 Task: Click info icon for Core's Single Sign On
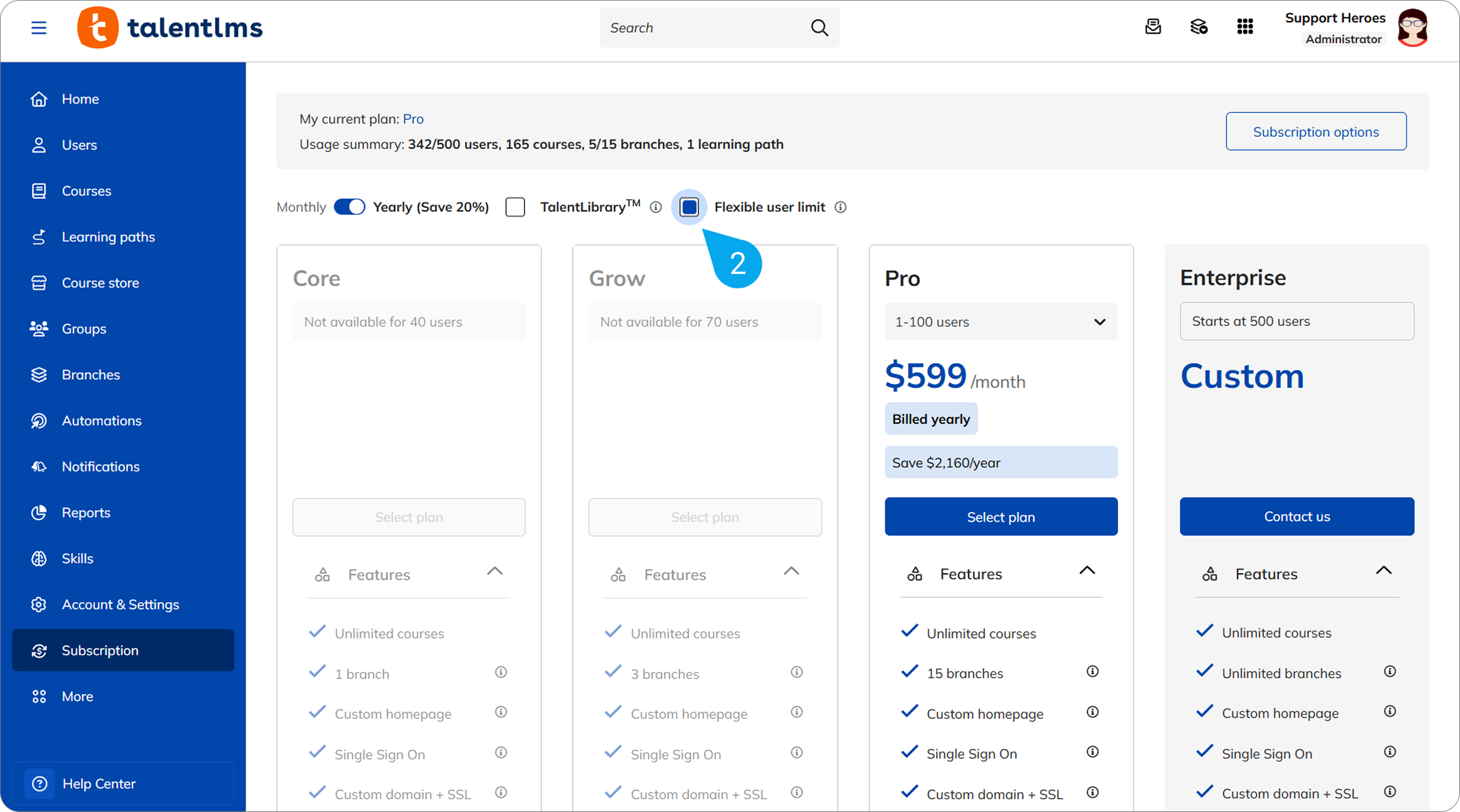(x=501, y=752)
